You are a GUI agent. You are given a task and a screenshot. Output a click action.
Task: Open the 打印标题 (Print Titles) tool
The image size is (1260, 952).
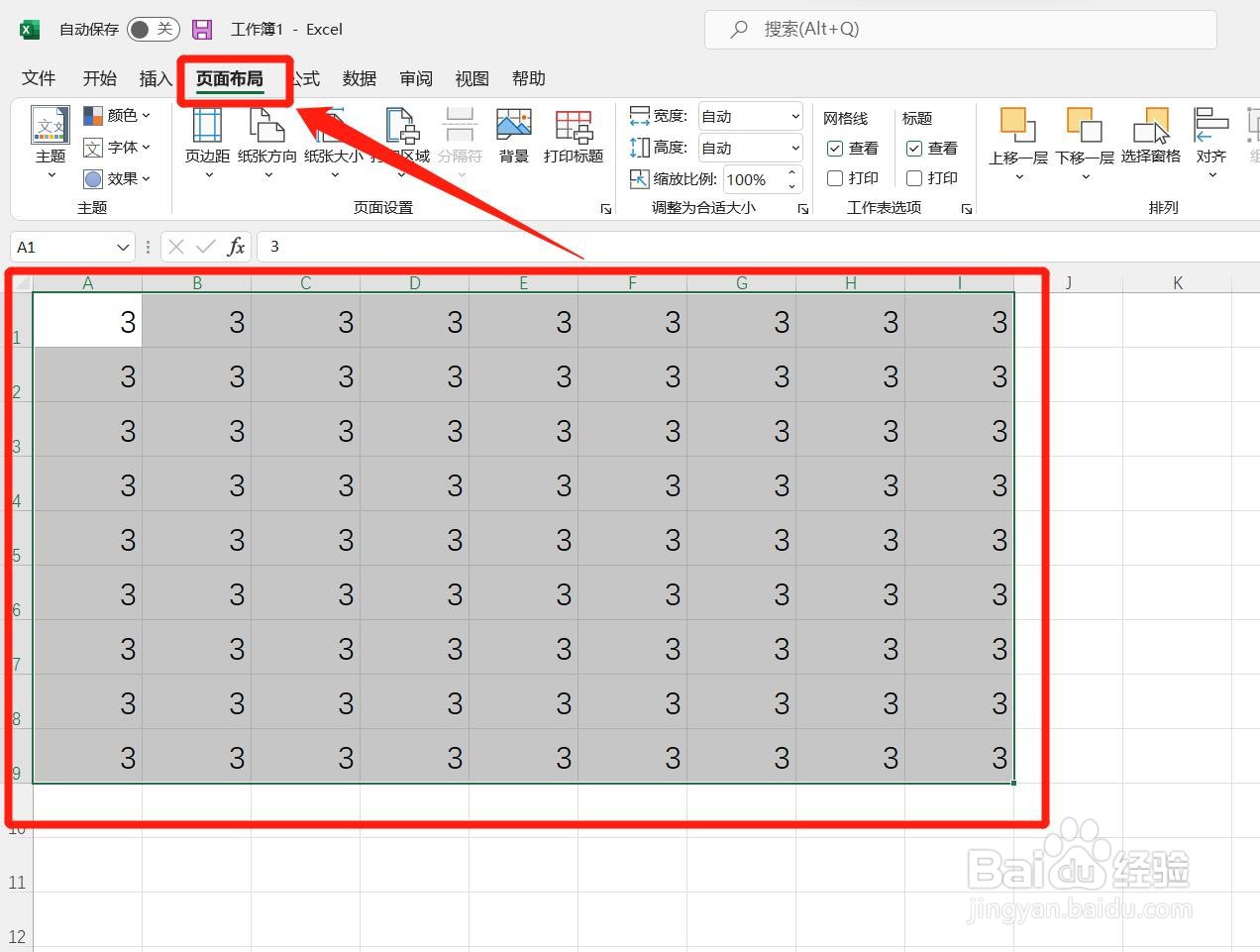pyautogui.click(x=573, y=139)
